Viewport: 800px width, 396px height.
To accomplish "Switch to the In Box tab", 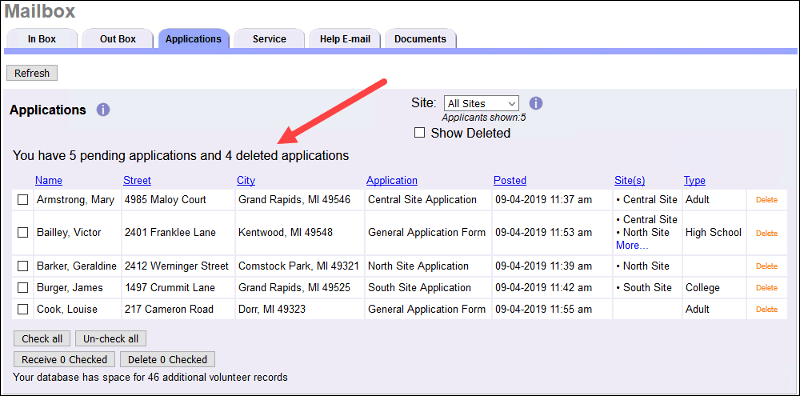I will pyautogui.click(x=42, y=39).
